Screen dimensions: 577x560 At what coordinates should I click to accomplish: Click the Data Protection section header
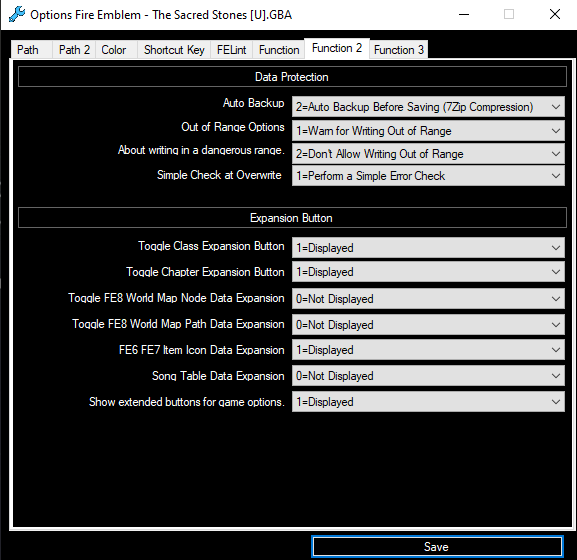[292, 77]
